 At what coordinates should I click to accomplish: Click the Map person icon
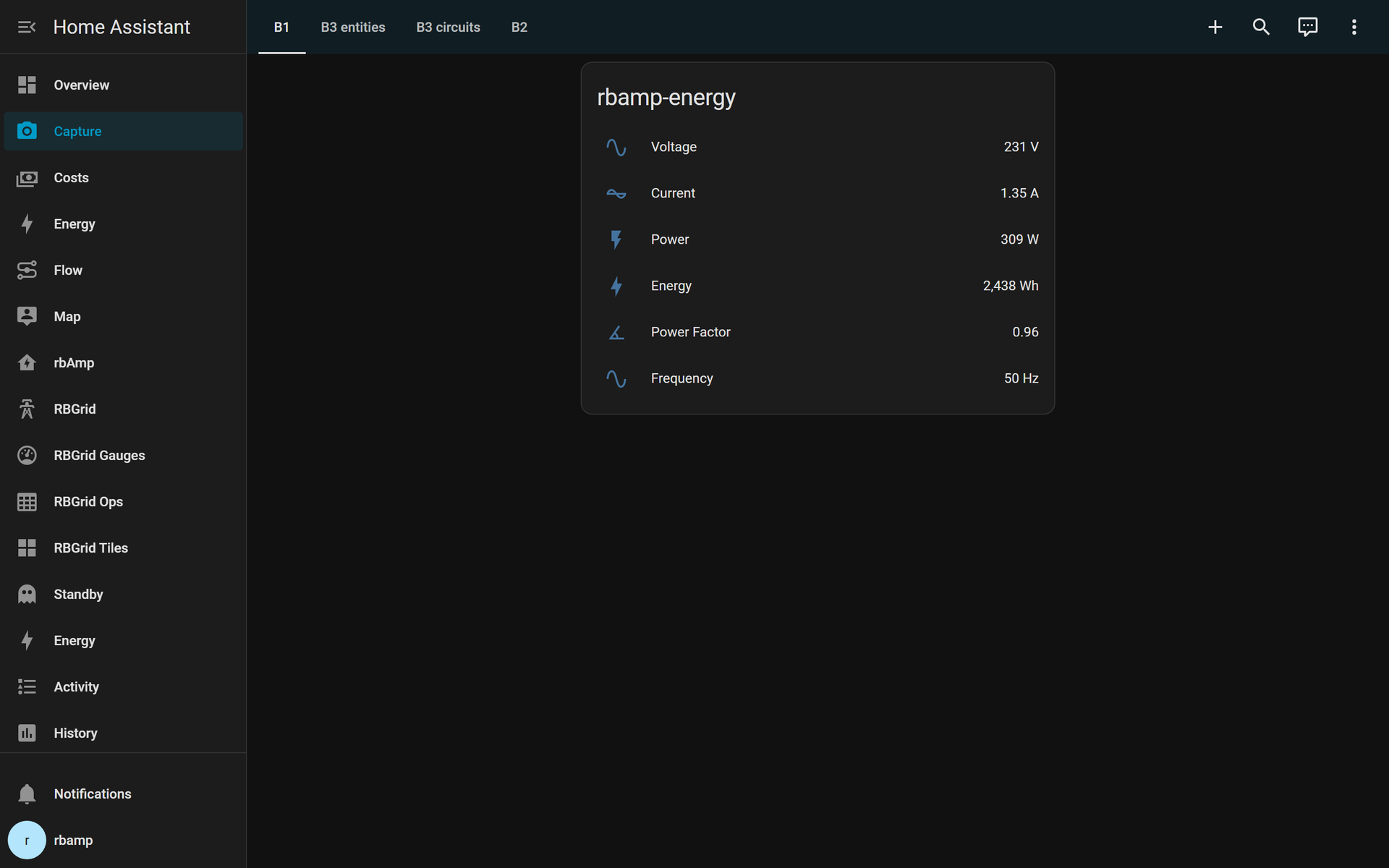click(27, 317)
